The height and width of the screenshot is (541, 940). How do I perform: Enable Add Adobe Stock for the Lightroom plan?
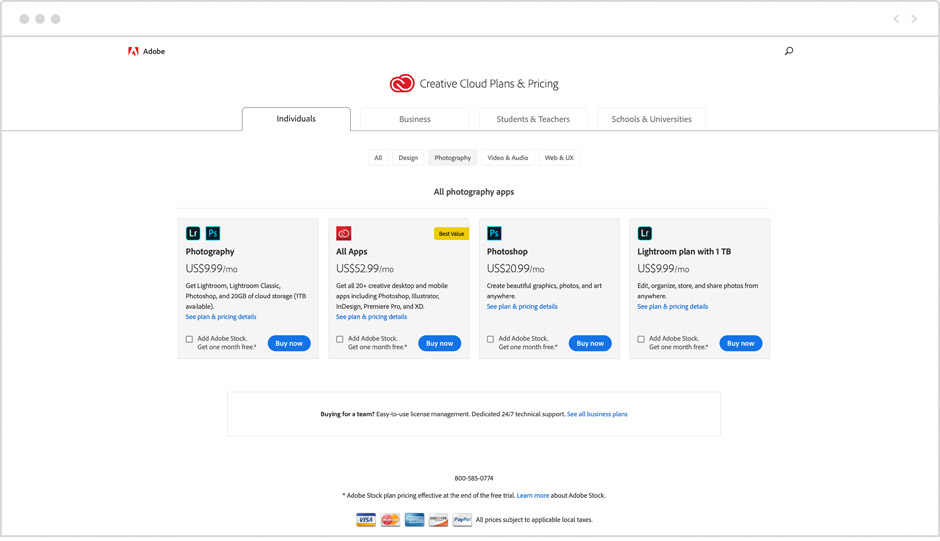click(x=641, y=339)
